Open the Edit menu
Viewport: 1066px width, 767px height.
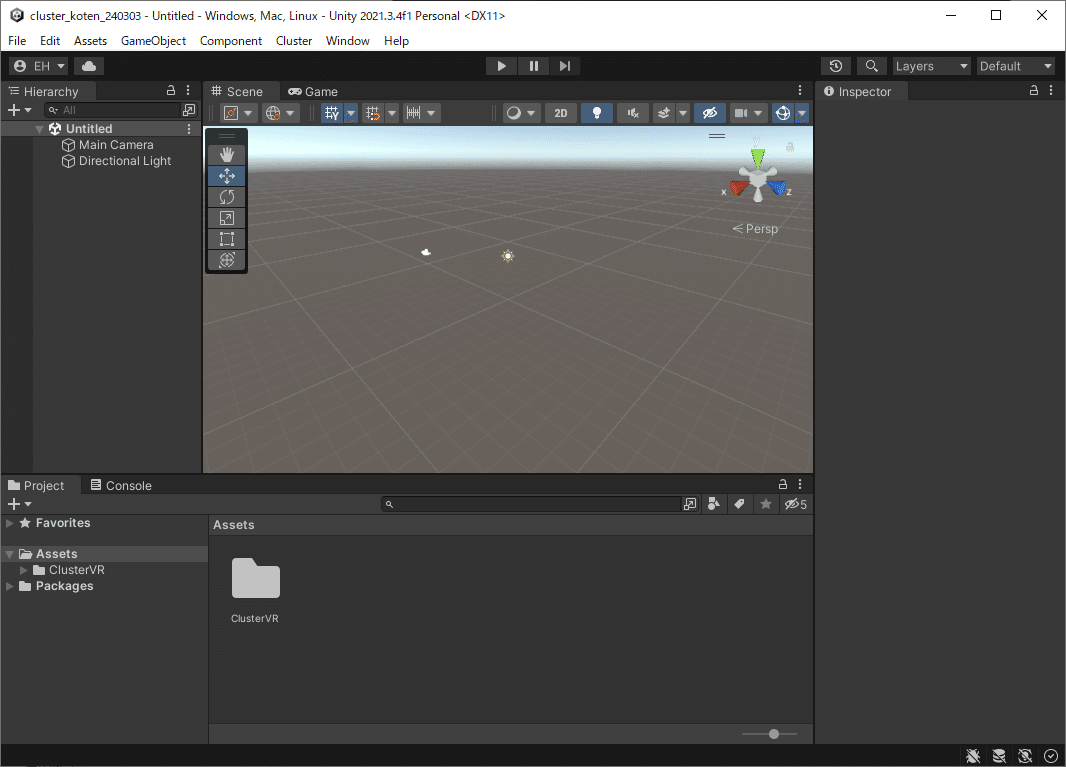tap(50, 41)
